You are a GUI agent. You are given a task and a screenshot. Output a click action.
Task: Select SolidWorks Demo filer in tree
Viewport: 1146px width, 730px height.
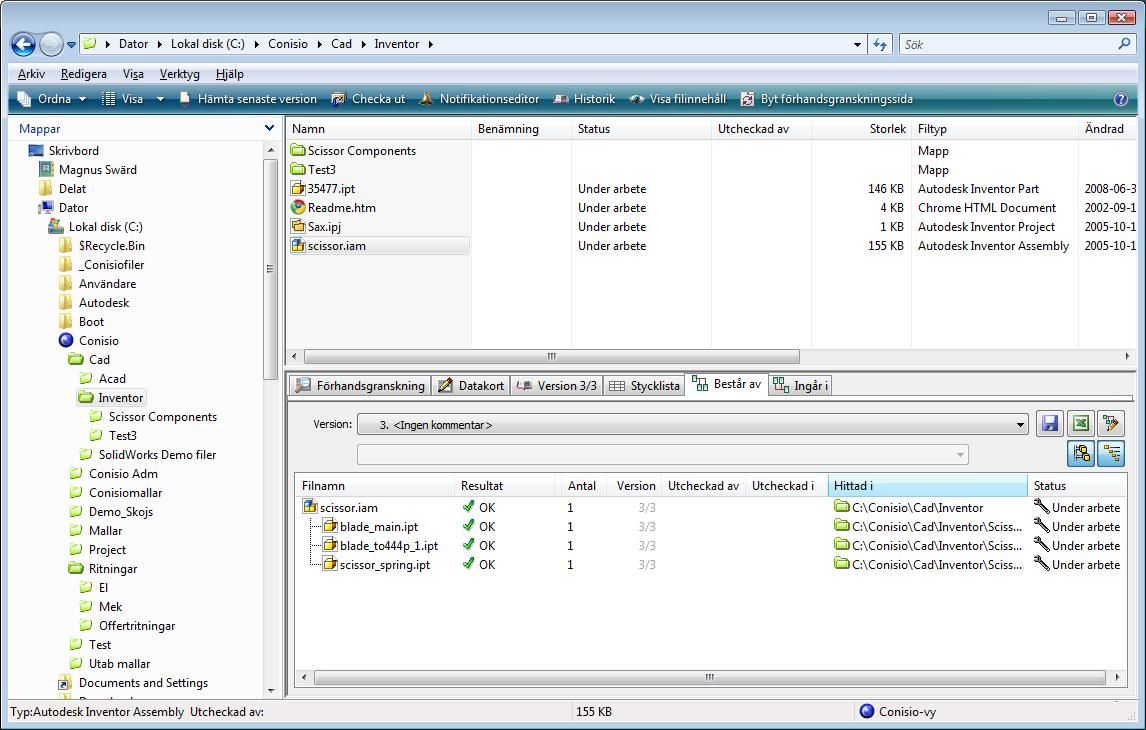tap(148, 455)
